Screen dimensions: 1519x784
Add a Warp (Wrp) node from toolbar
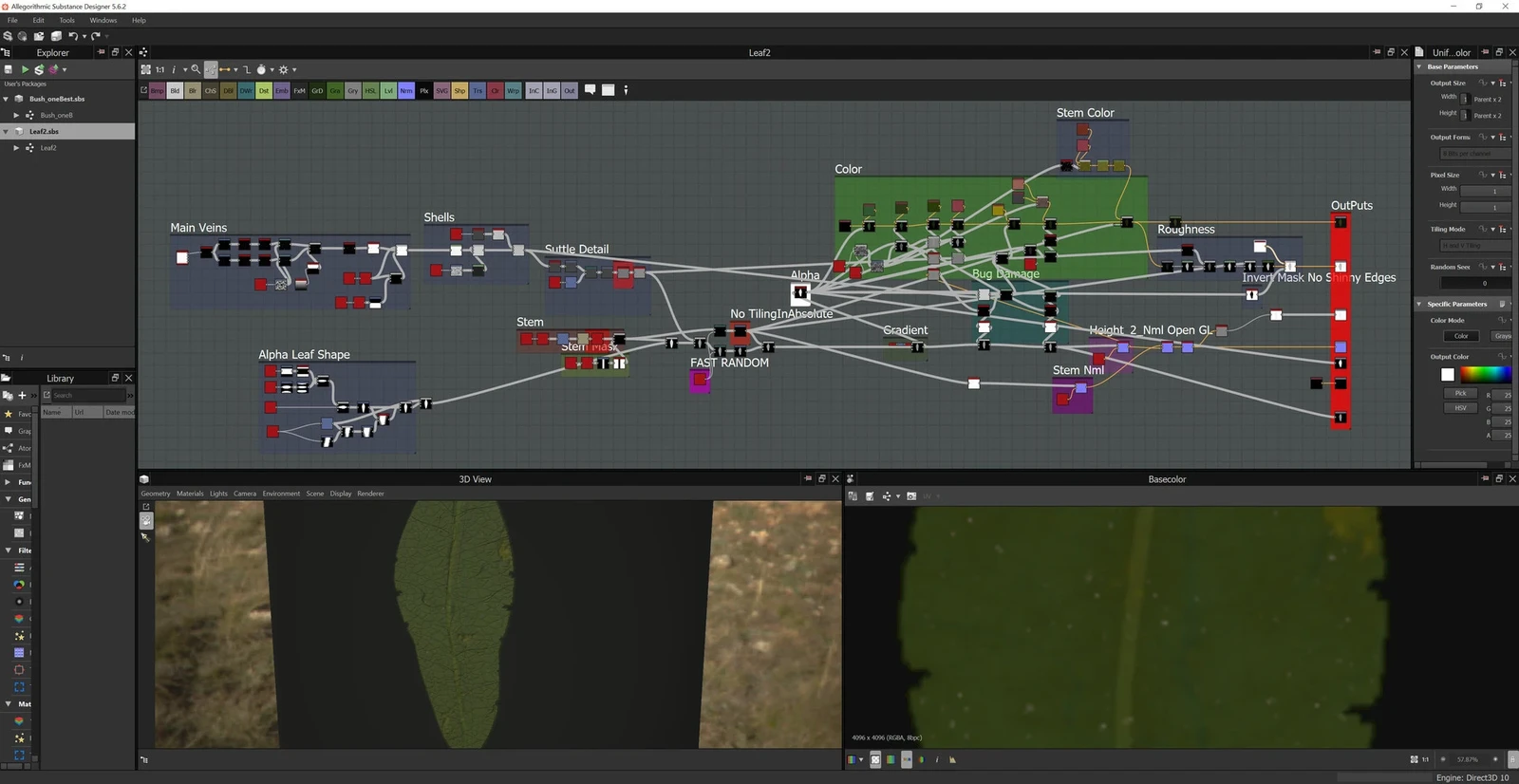[514, 91]
